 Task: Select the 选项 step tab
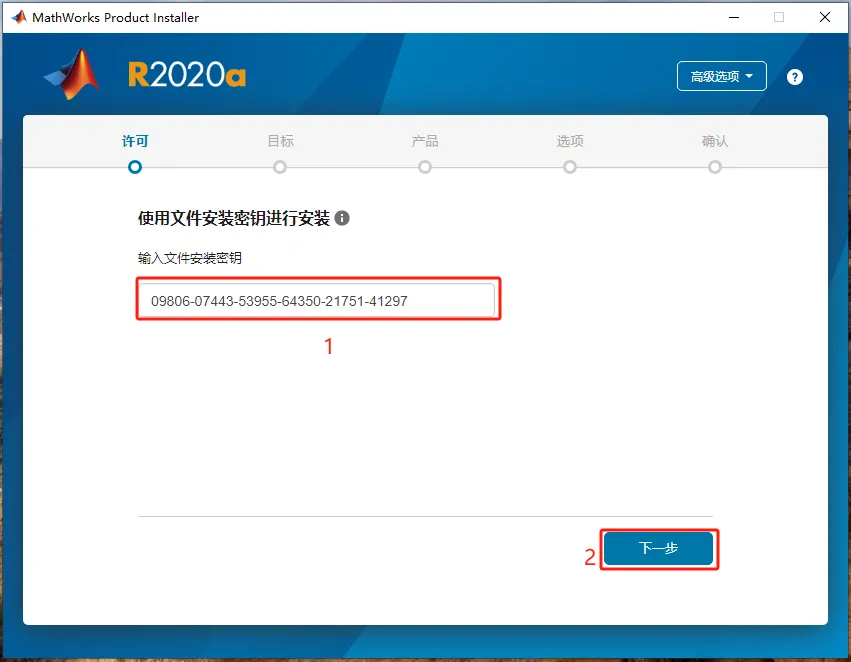(570, 141)
